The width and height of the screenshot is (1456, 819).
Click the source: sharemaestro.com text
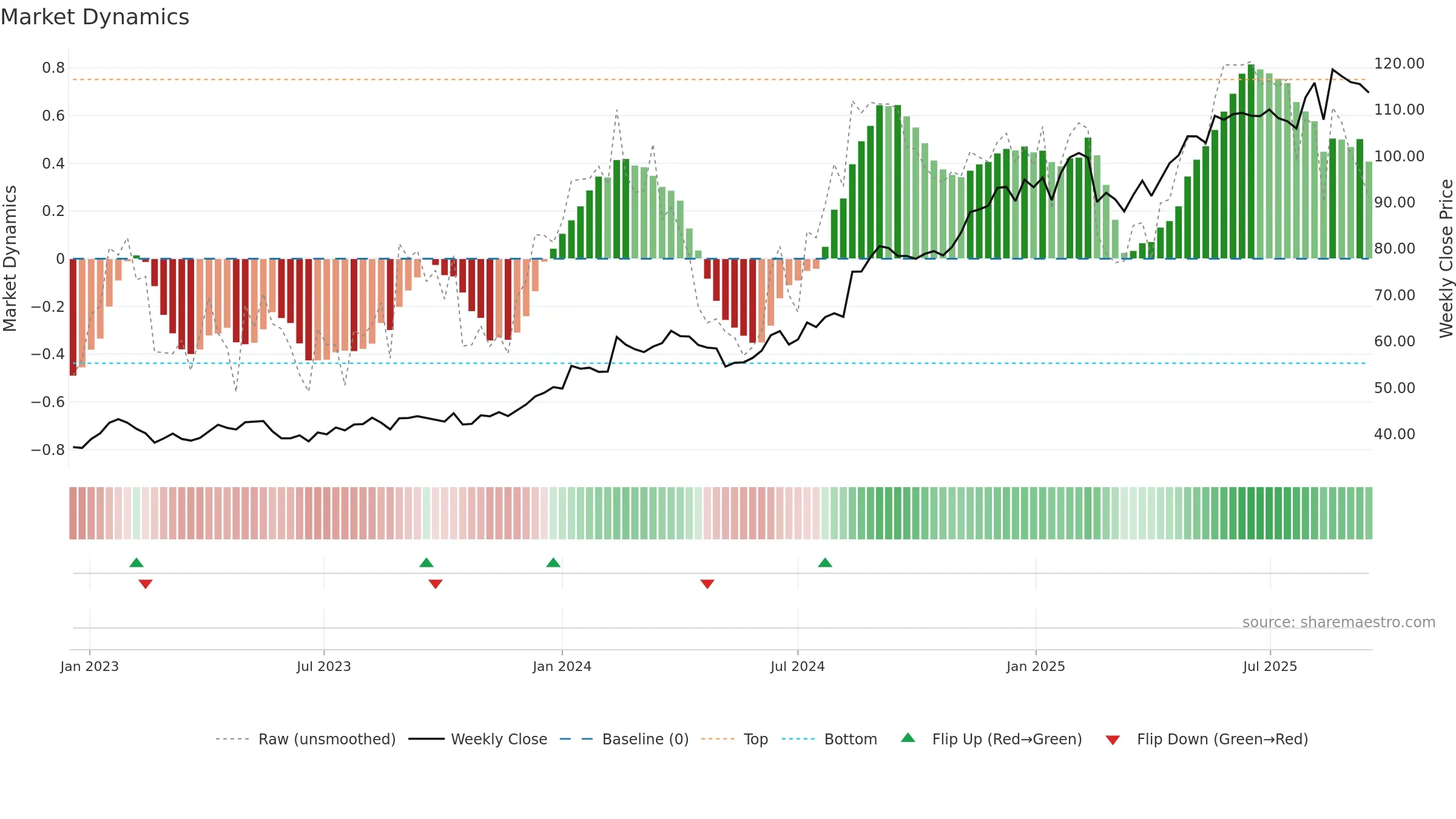click(x=1339, y=622)
